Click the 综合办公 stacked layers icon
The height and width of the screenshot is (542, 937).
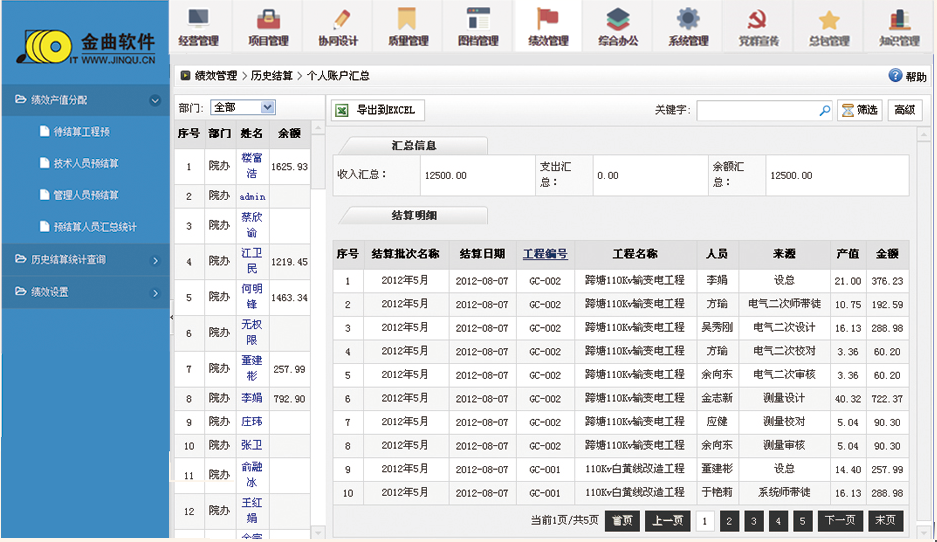click(618, 19)
